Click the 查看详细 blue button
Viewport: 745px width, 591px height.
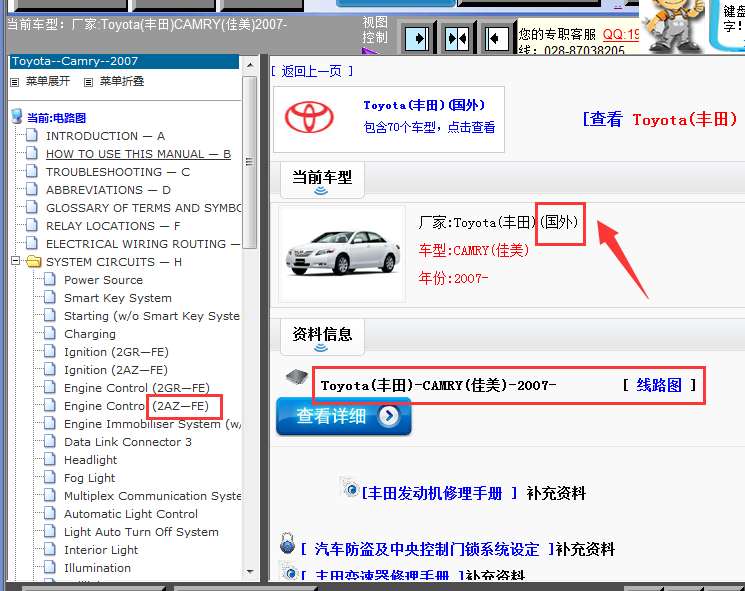344,416
